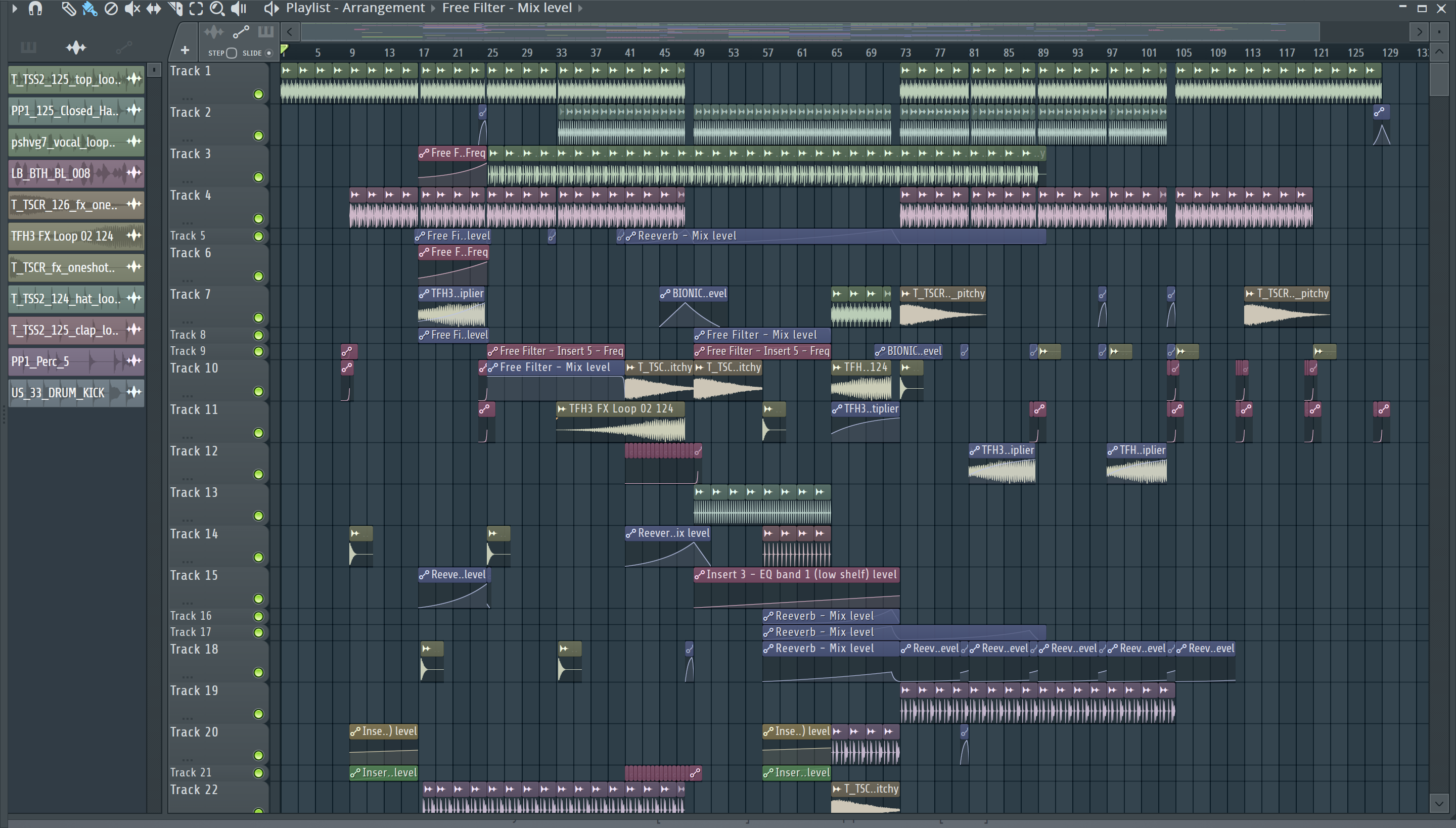The image size is (1456, 828).
Task: Select the Track 10 header label
Action: 194,369
